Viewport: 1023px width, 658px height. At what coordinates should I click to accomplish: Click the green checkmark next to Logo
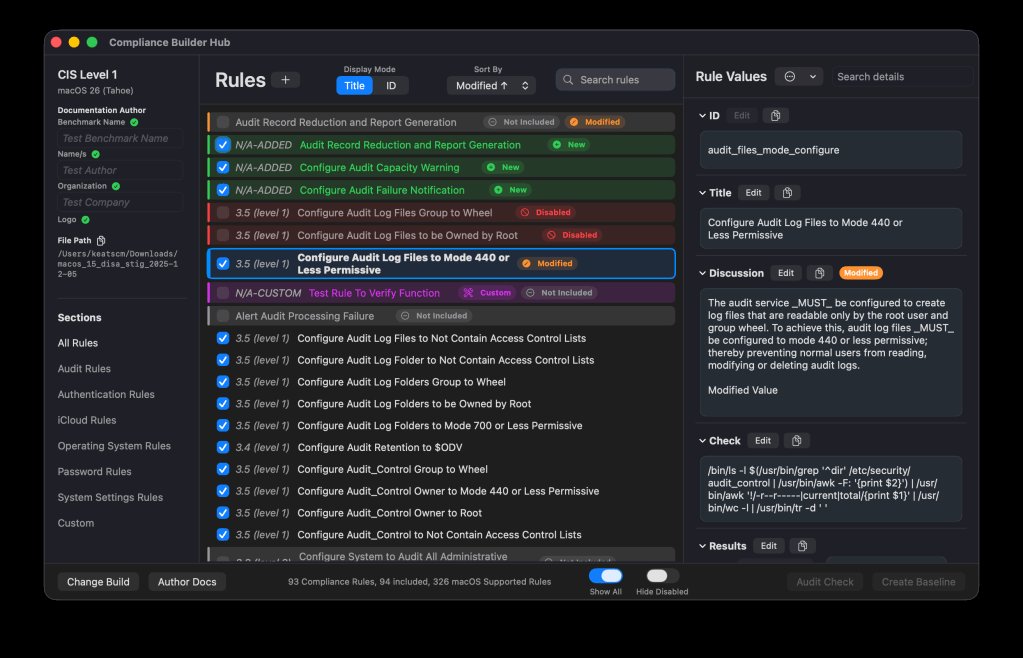pyautogui.click(x=85, y=219)
